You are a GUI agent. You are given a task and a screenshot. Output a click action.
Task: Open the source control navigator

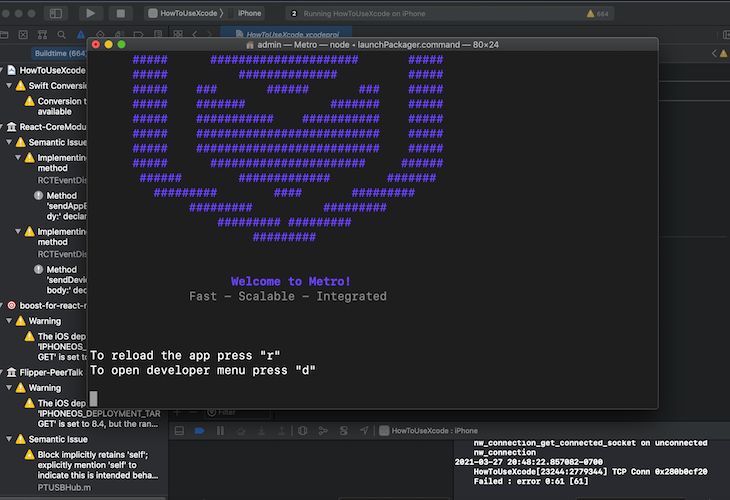point(23,34)
